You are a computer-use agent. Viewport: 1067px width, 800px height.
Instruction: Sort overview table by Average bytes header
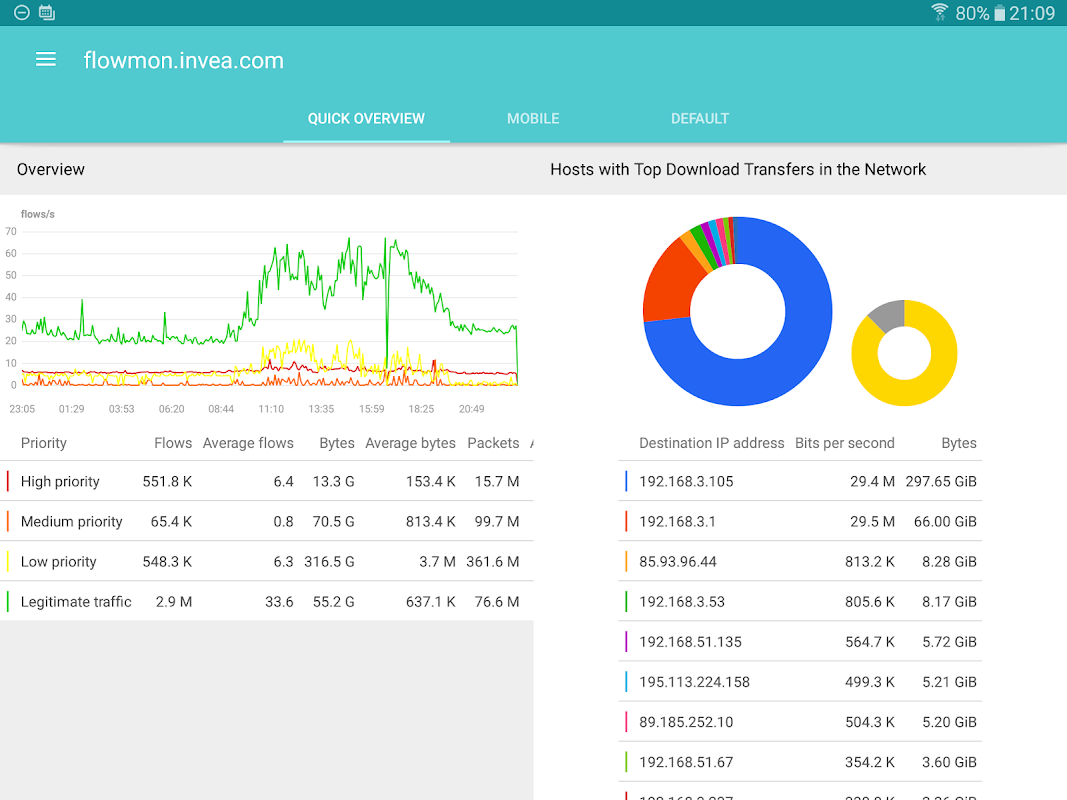pos(410,443)
